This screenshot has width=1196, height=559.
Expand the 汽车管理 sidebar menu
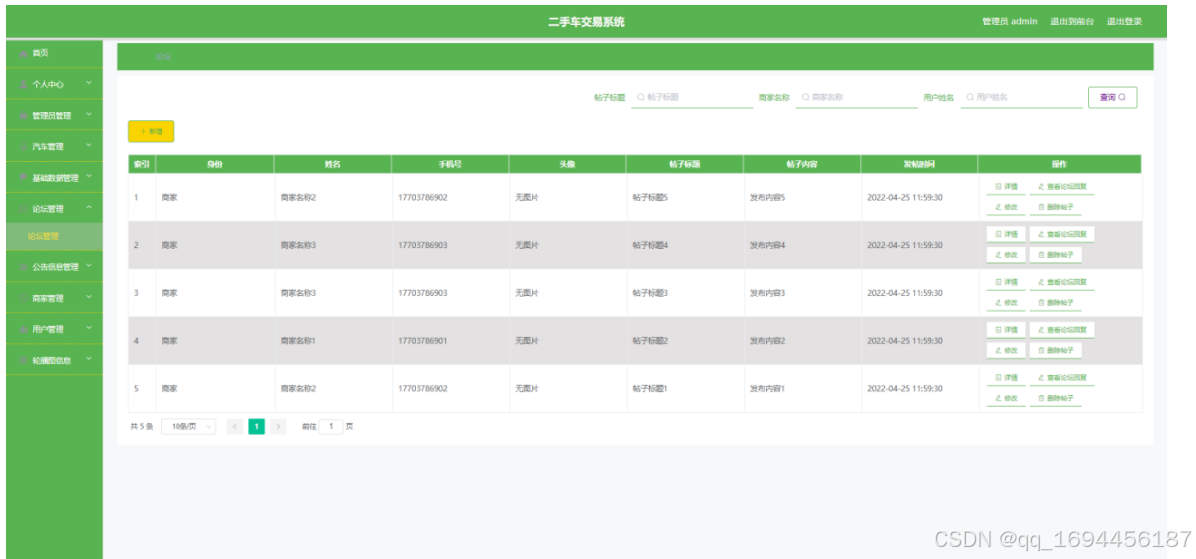pos(53,146)
